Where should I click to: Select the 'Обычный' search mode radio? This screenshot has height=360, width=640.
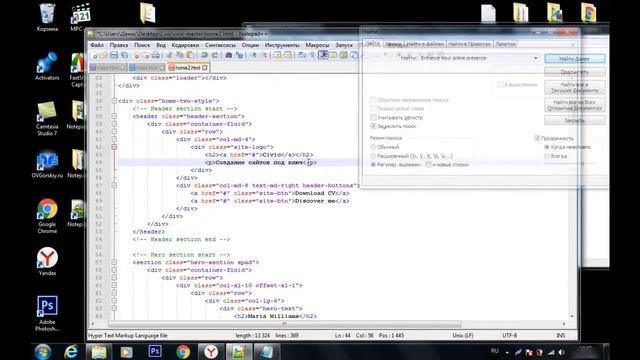pyautogui.click(x=373, y=147)
